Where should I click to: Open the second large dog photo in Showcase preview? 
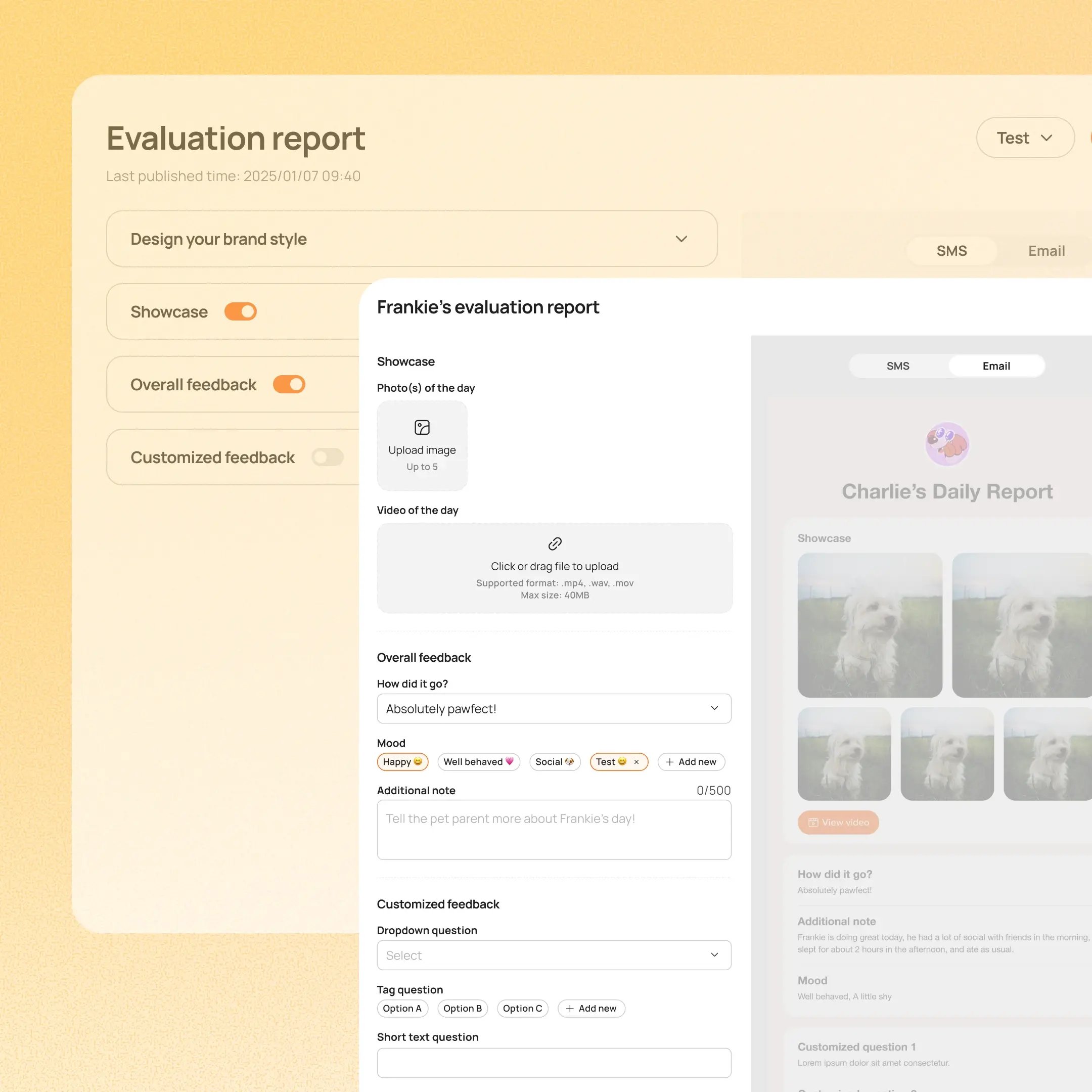tap(1022, 625)
